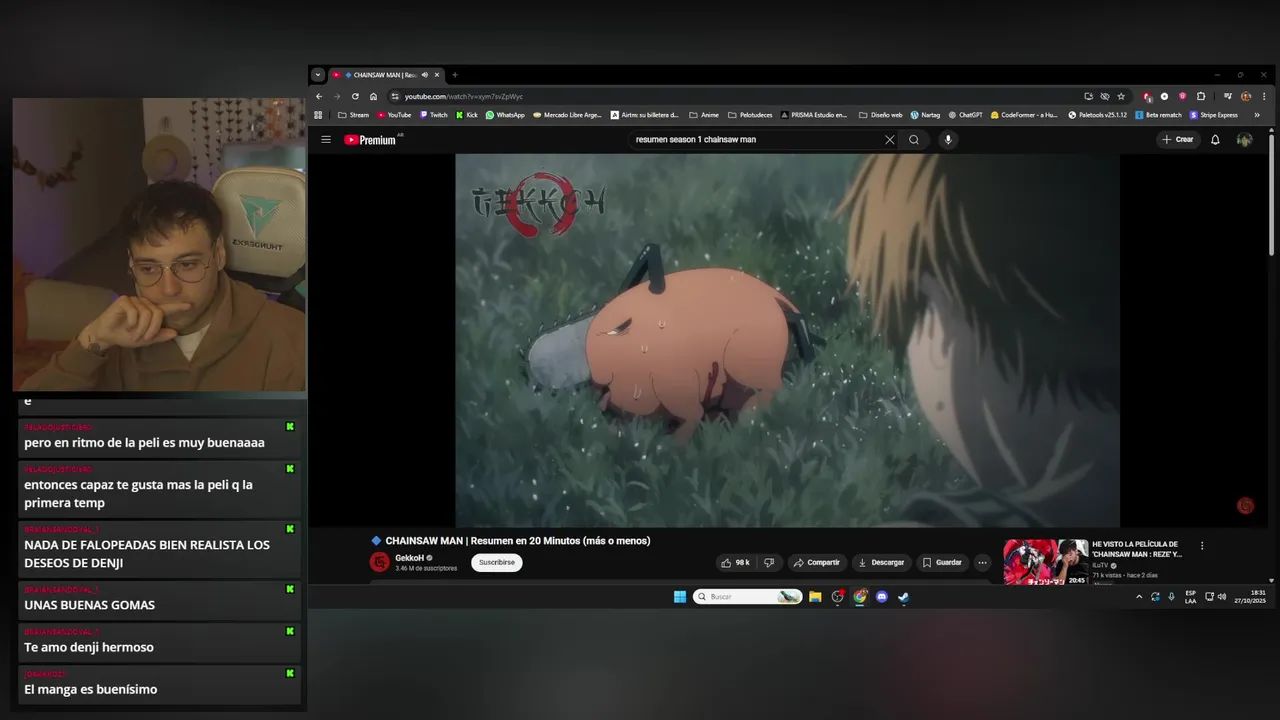Open File Explorer from the taskbar
Screen dimensions: 1280x720
click(x=815, y=597)
